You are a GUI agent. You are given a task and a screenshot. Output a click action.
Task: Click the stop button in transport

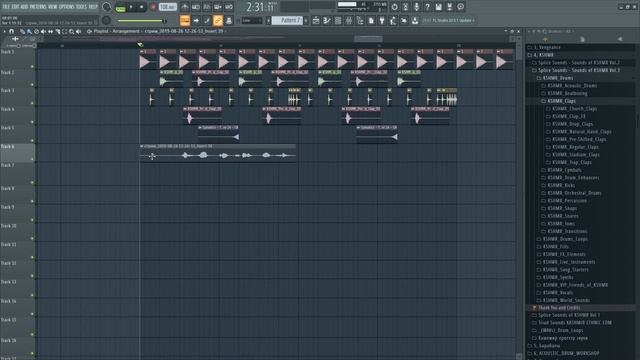click(142, 7)
